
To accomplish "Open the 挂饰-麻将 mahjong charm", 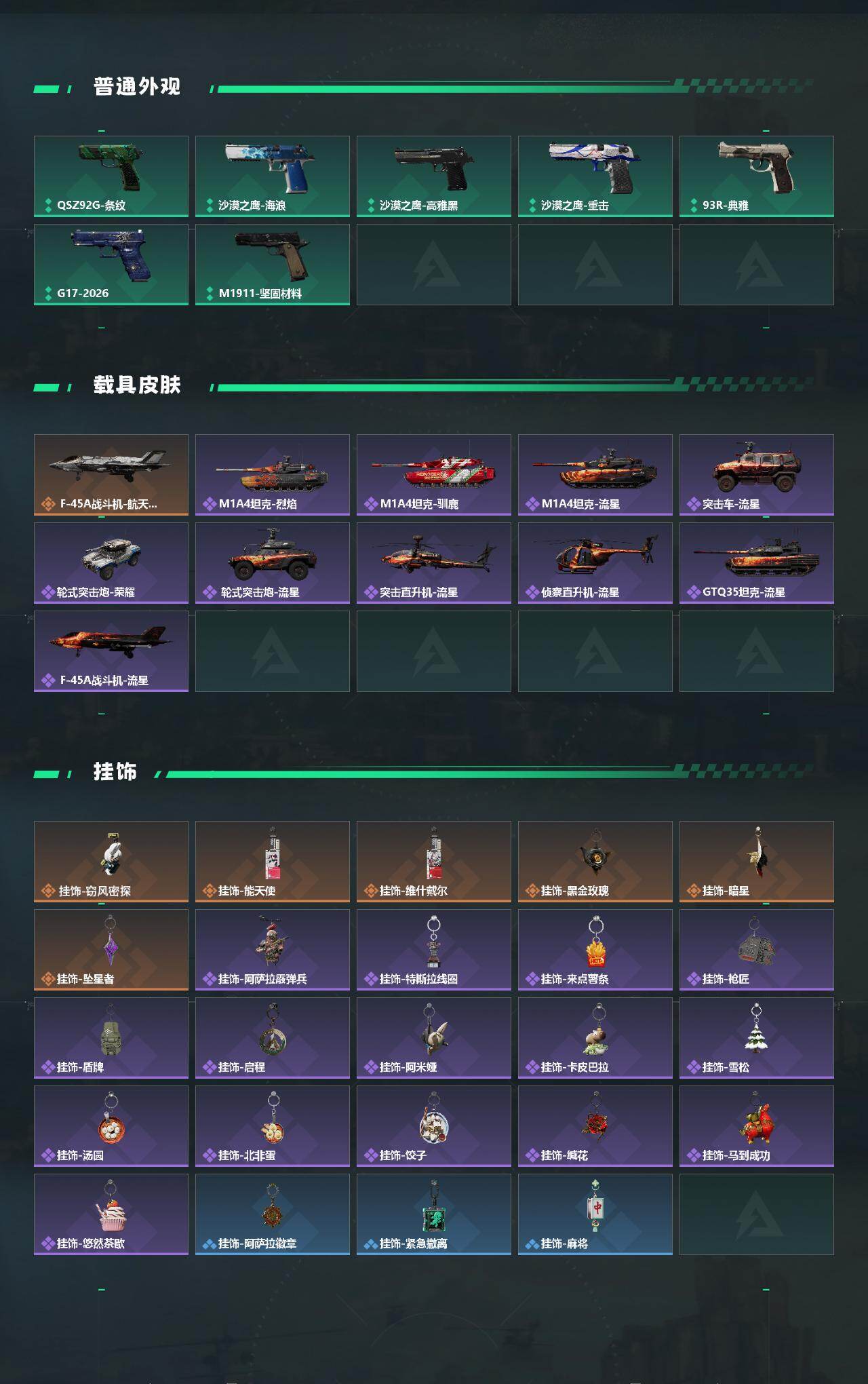I will coord(595,1214).
